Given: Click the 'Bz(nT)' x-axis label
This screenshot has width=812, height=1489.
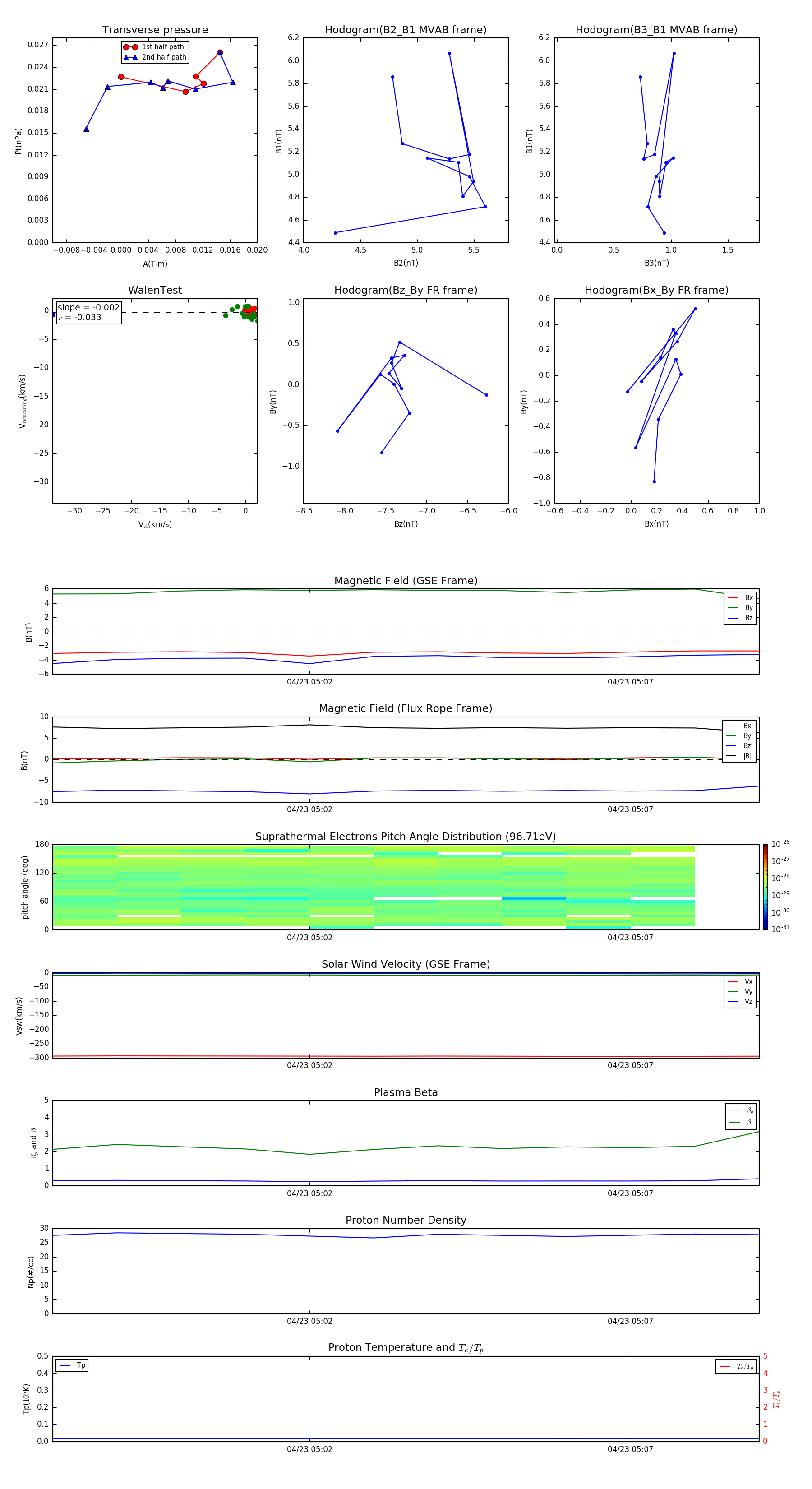Looking at the screenshot, I should [406, 524].
